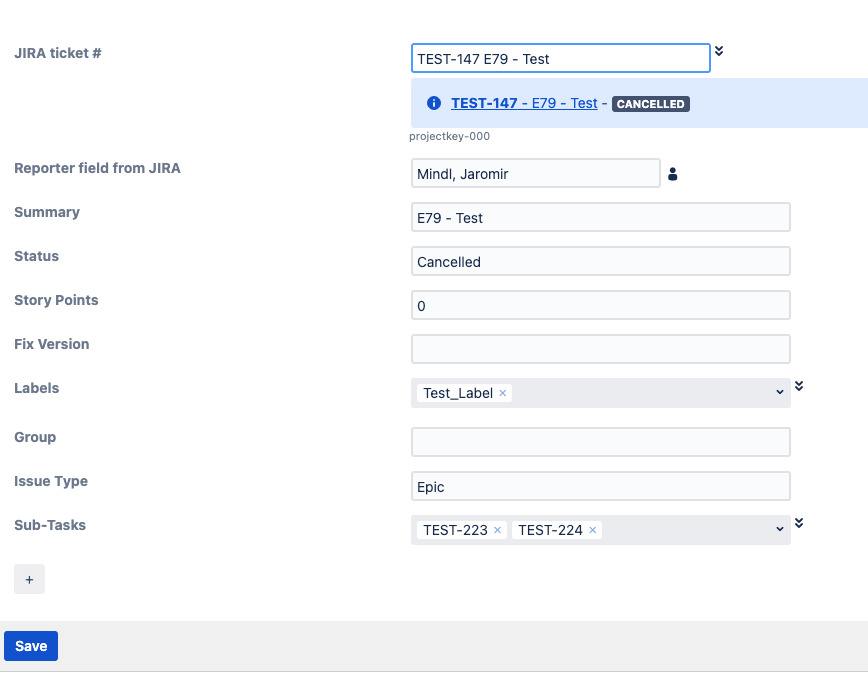
Task: Click the 'Story Points' label
Action: tap(56, 300)
